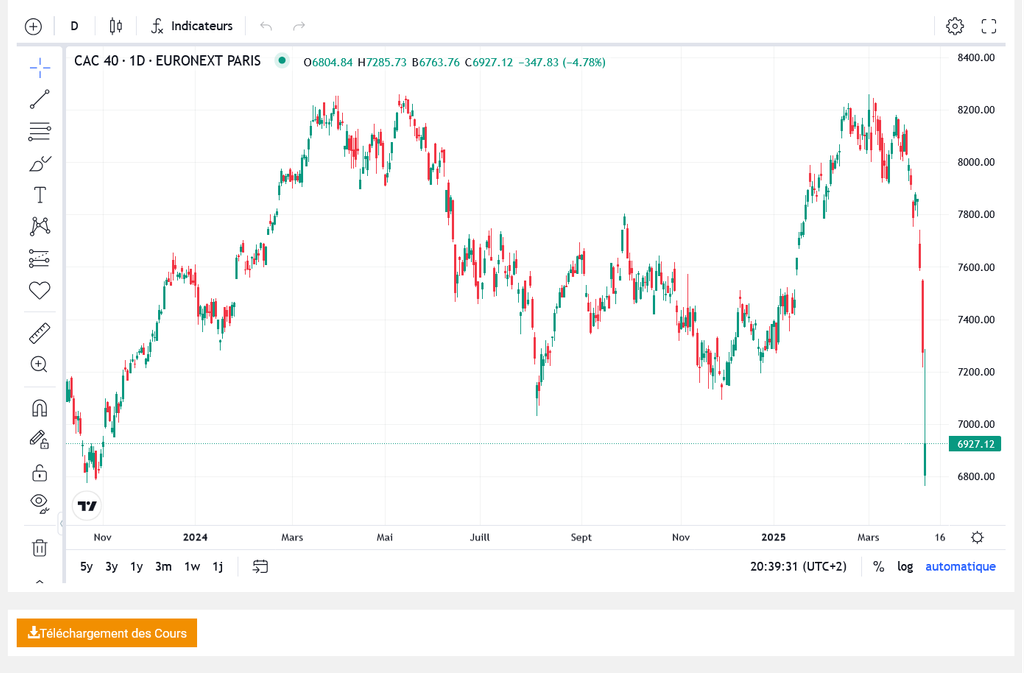
Task: Hide all drawings with eye icon
Action: 40,503
